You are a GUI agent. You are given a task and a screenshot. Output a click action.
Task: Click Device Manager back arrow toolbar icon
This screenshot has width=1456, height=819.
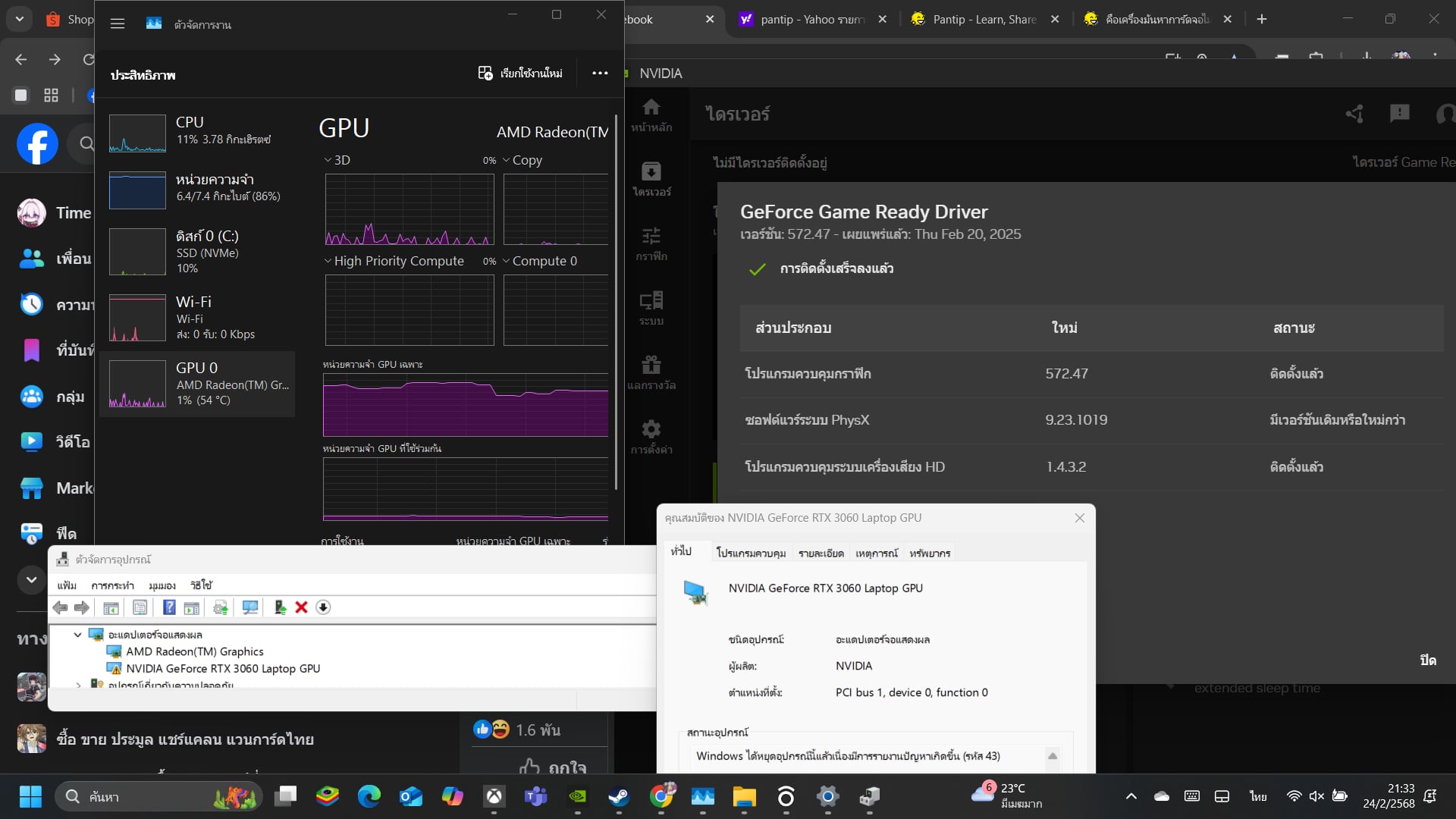(x=61, y=607)
